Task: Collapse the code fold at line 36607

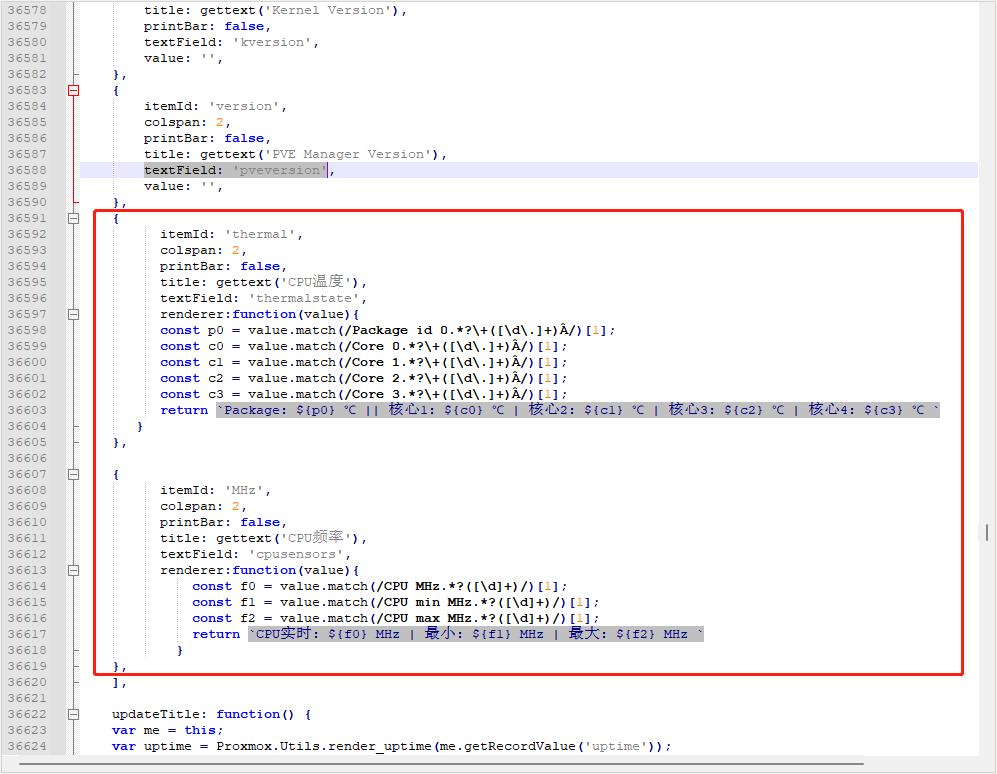Action: [74, 474]
